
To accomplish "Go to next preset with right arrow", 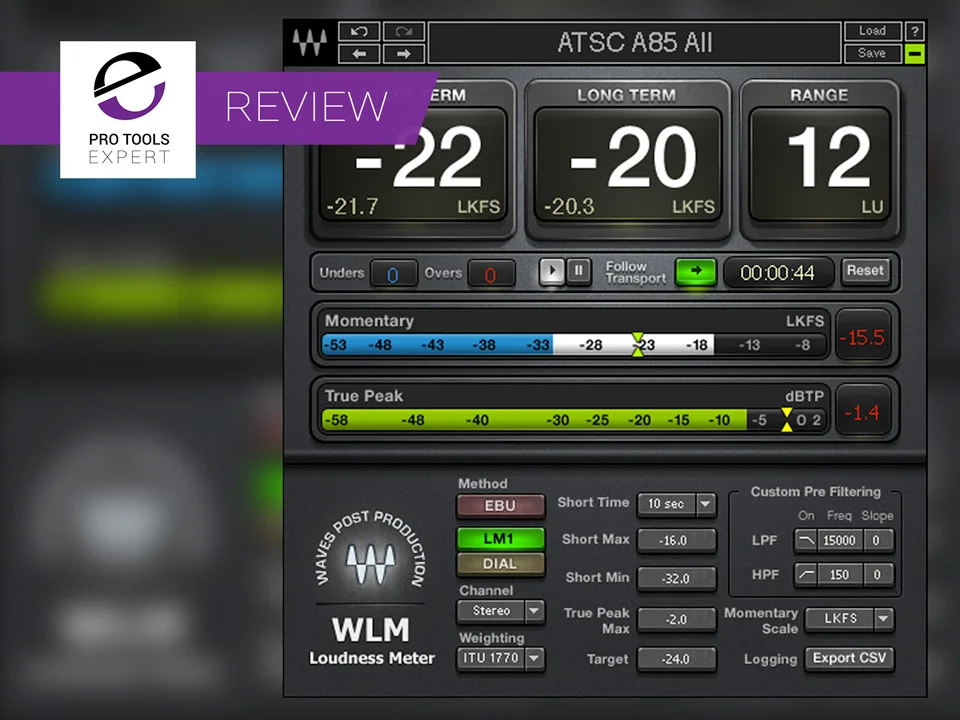I will (x=403, y=54).
